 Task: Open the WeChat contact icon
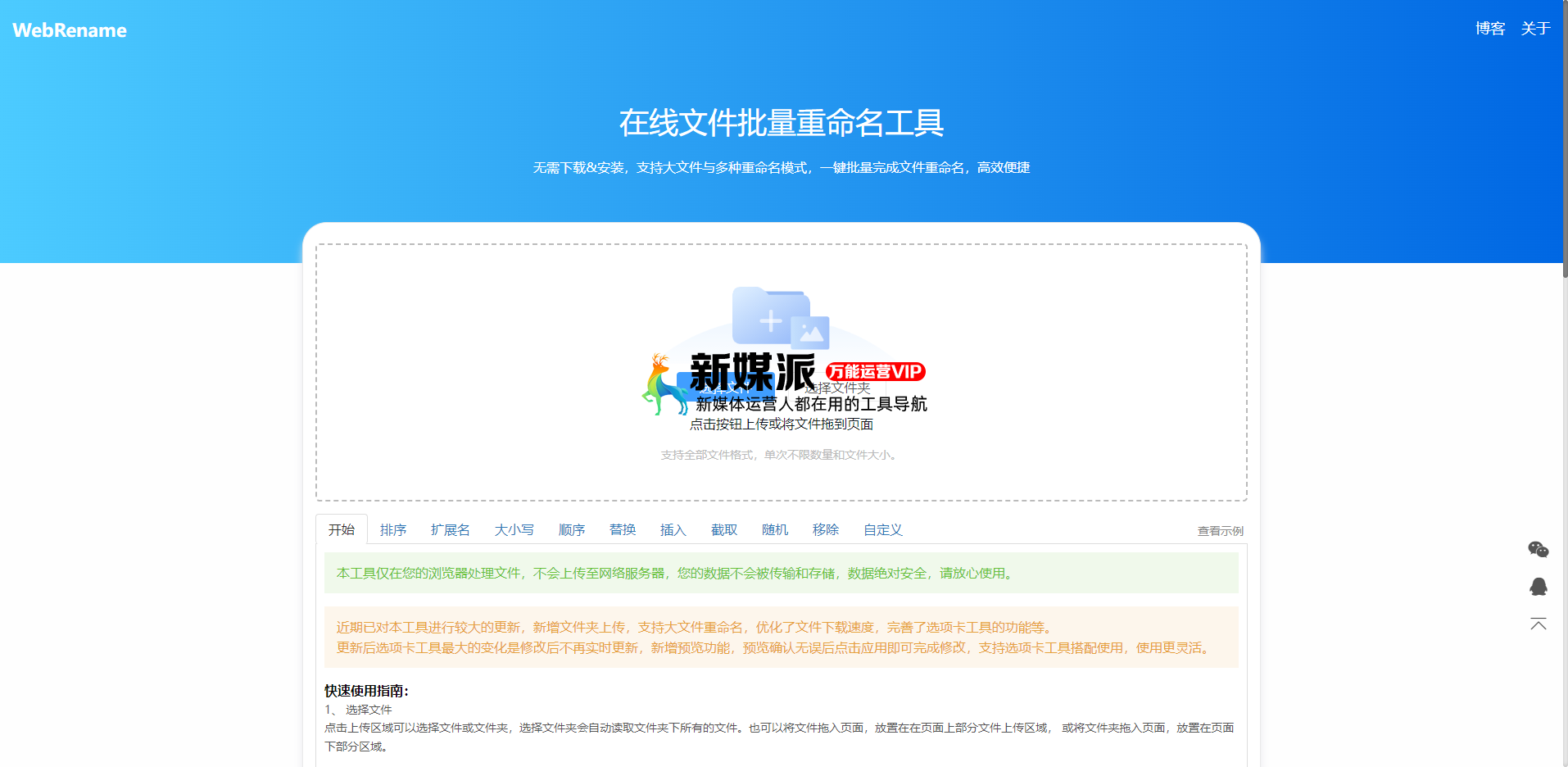pos(1538,549)
